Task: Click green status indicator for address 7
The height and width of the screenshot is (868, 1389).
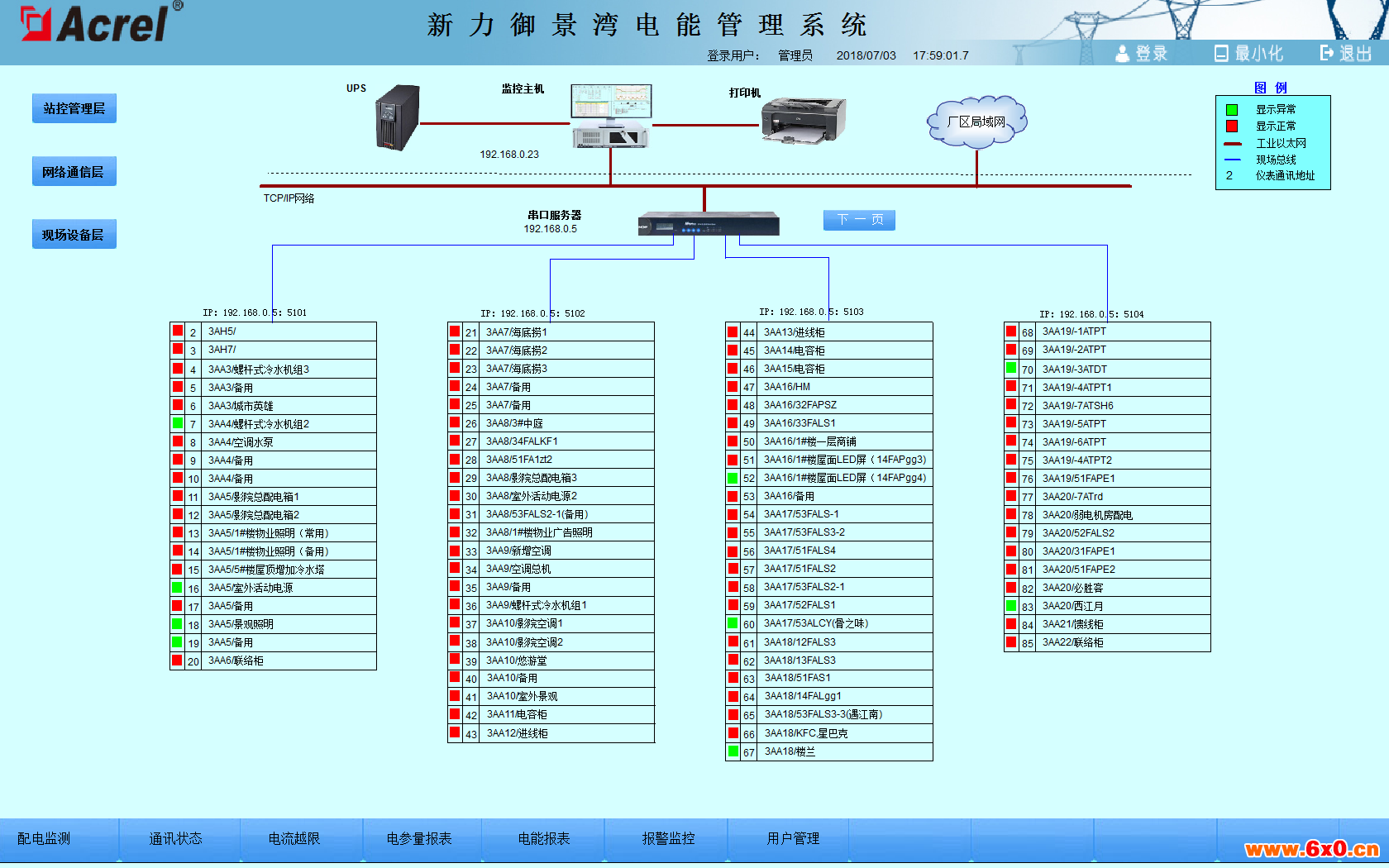Action: pos(178,423)
